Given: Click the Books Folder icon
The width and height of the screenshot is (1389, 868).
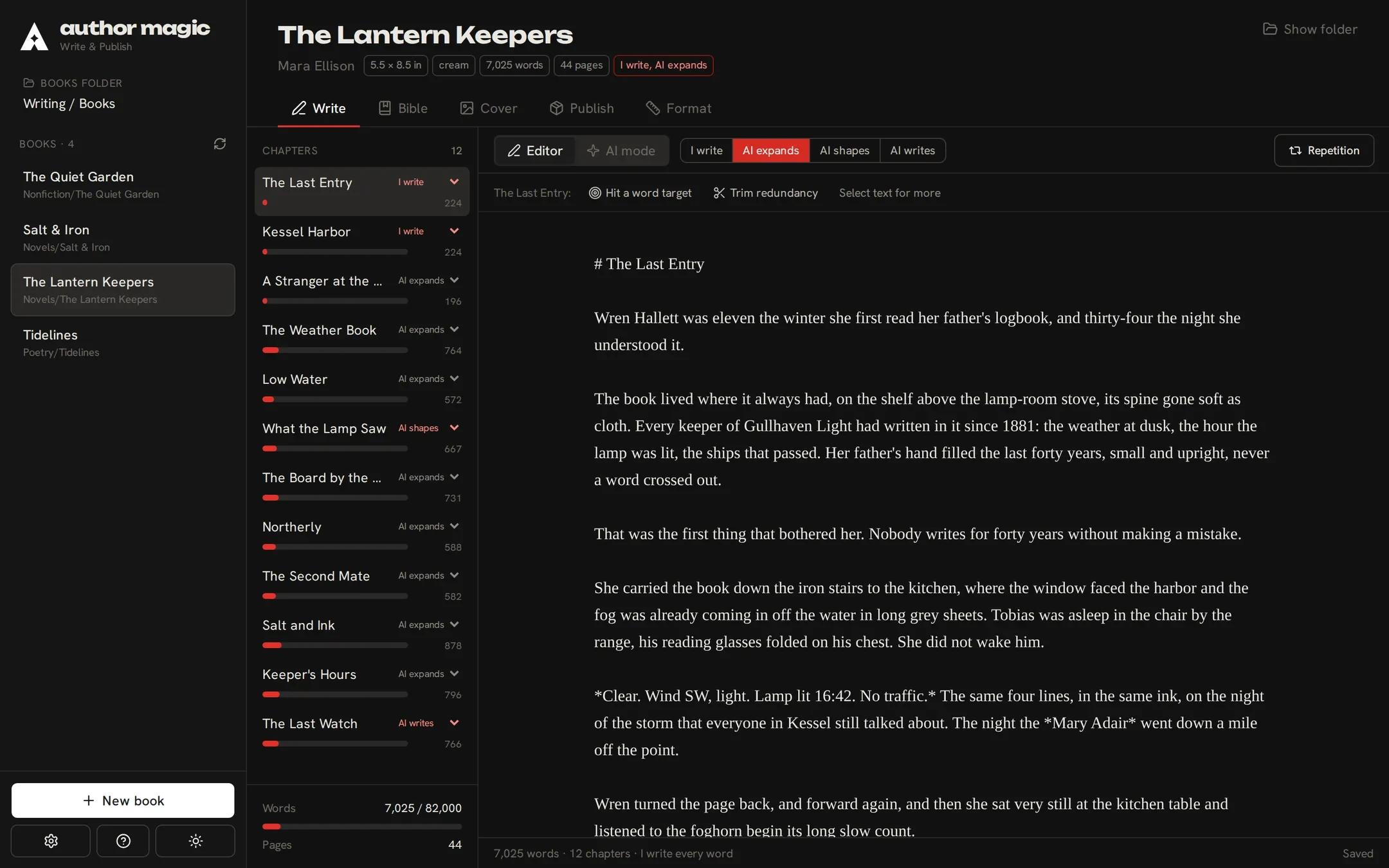Looking at the screenshot, I should click(28, 83).
